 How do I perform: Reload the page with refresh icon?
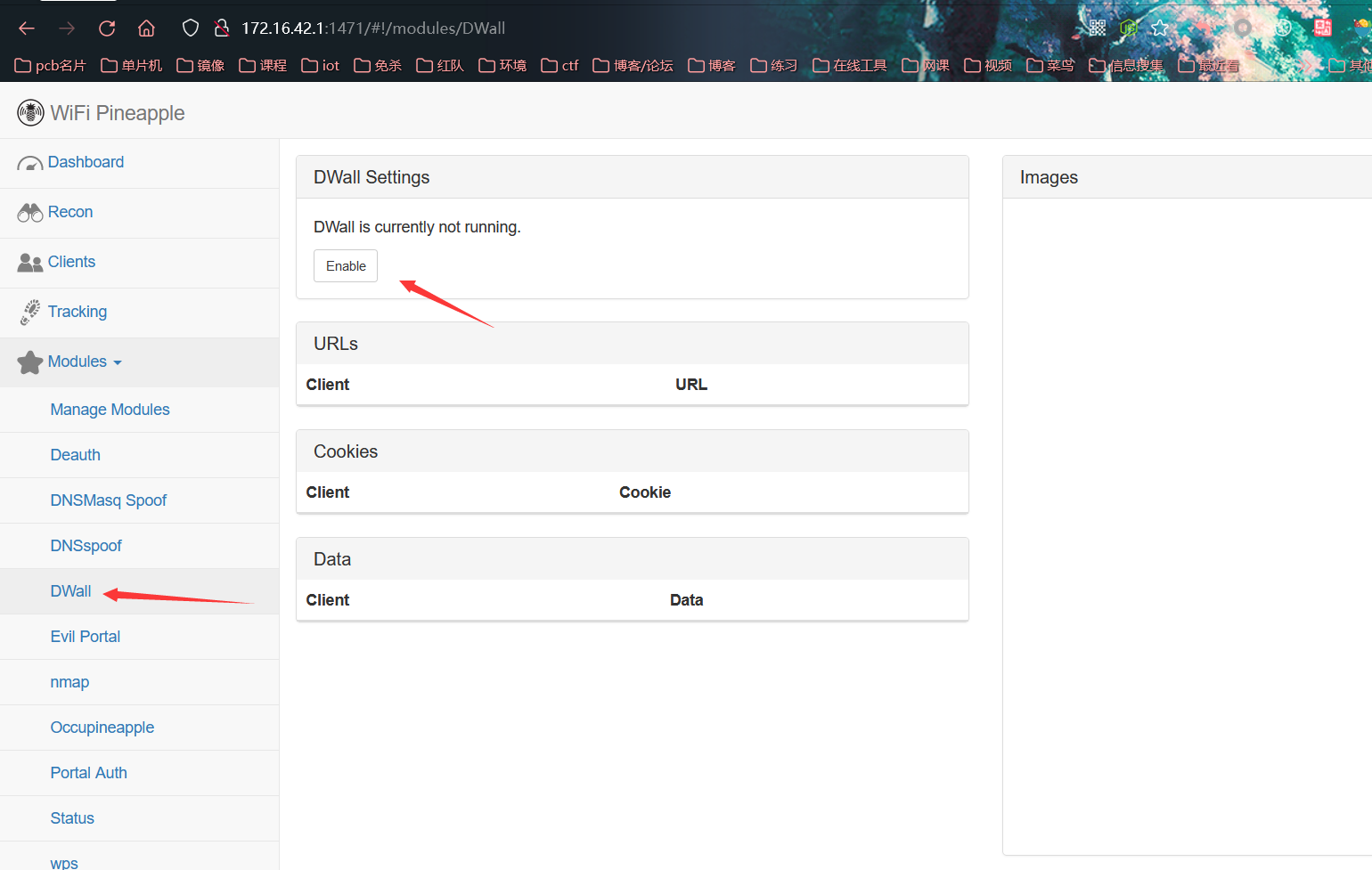pyautogui.click(x=107, y=28)
